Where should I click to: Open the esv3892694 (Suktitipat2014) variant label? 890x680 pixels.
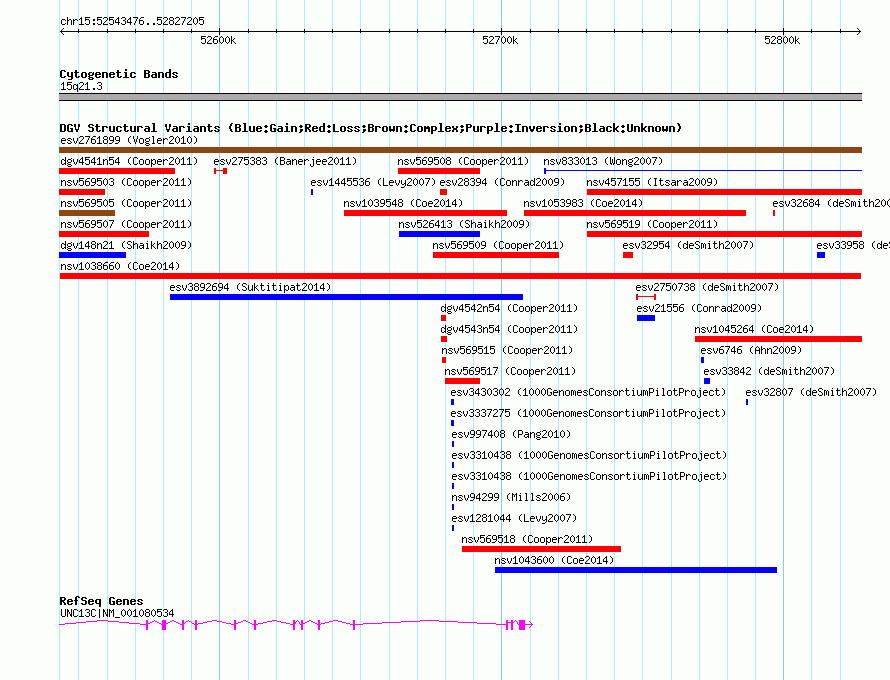(x=250, y=287)
